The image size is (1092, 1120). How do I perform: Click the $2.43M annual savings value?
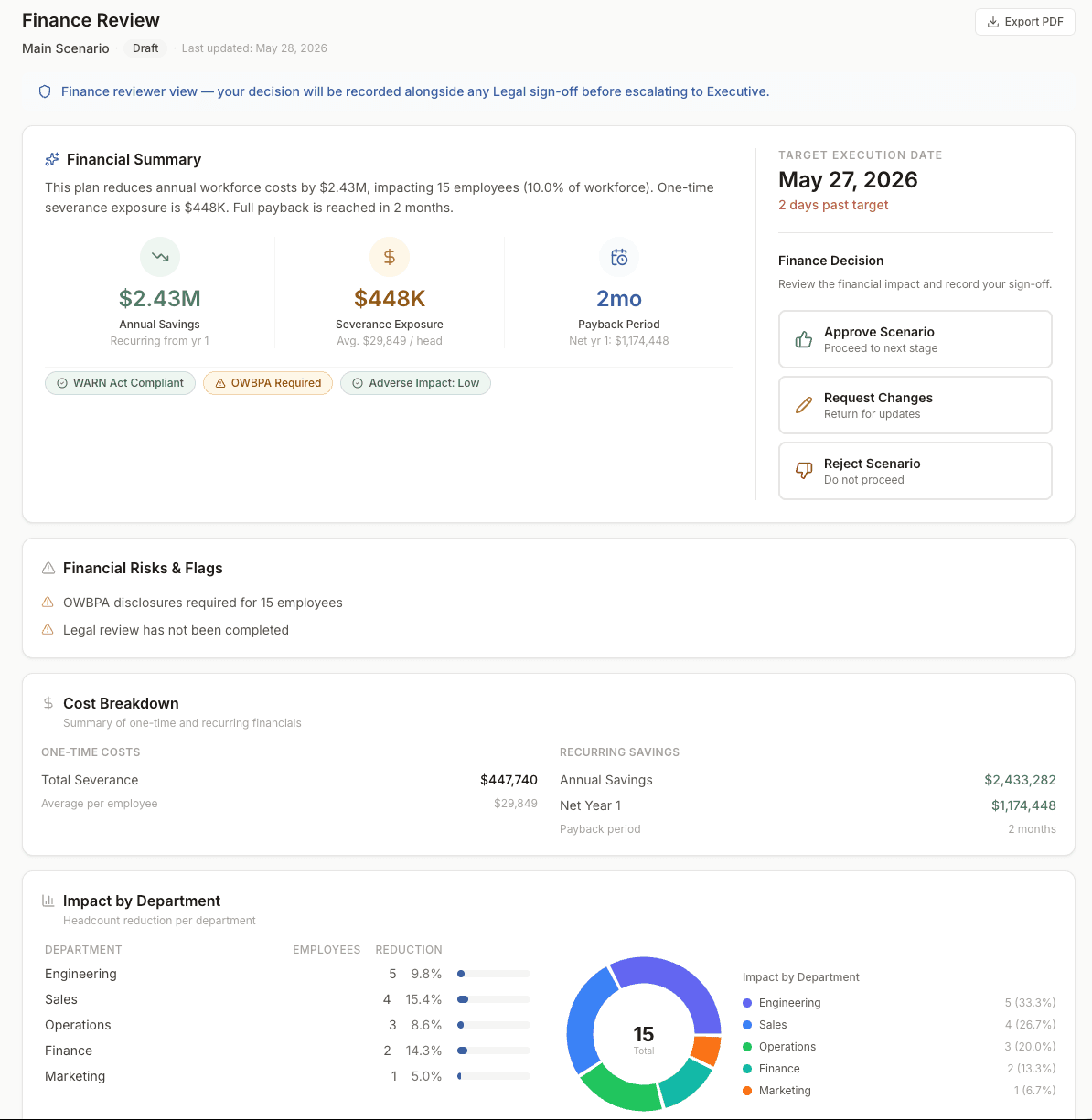pos(160,299)
